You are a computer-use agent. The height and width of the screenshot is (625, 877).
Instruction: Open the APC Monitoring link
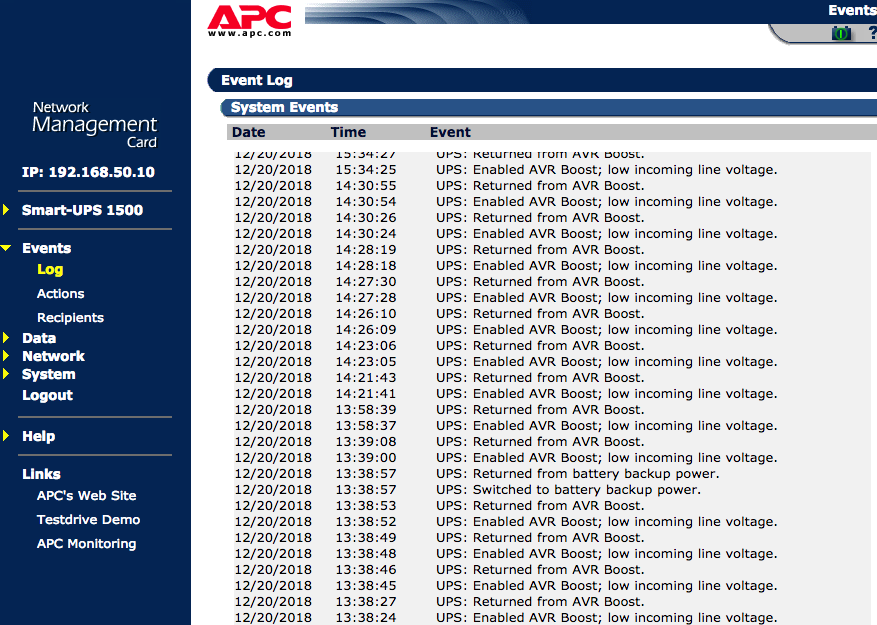click(86, 544)
